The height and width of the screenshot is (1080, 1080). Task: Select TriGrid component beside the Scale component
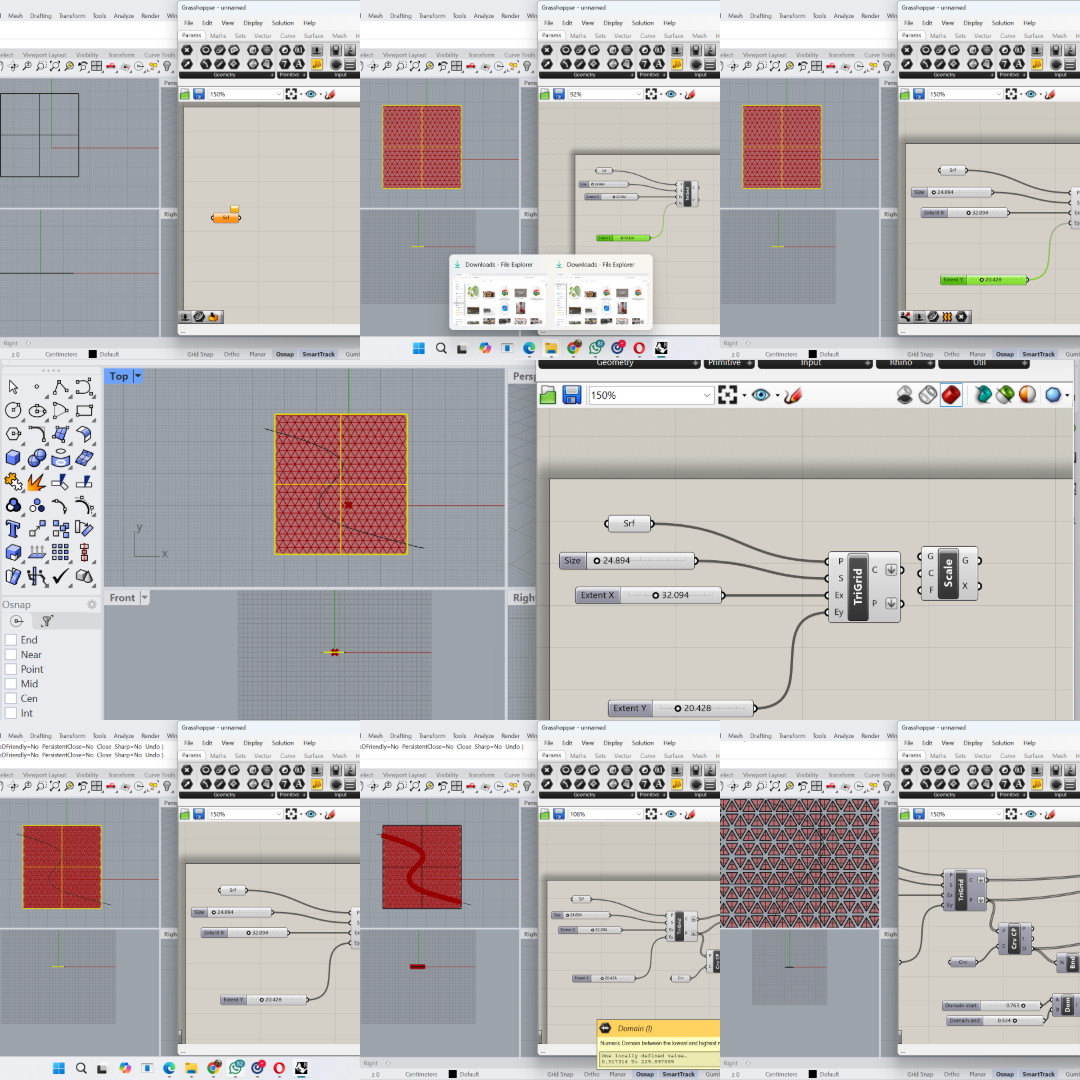864,586
